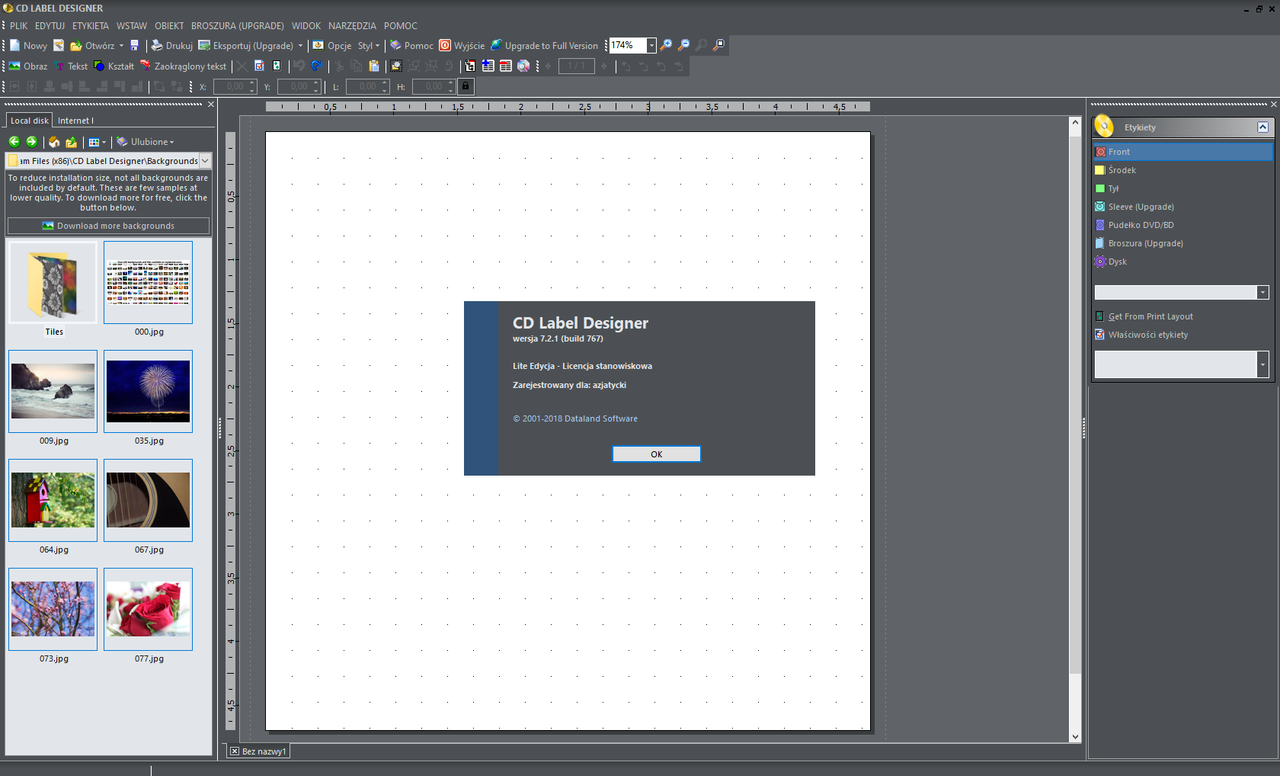Open the PLIK menu
The image size is (1280, 776).
click(19, 25)
